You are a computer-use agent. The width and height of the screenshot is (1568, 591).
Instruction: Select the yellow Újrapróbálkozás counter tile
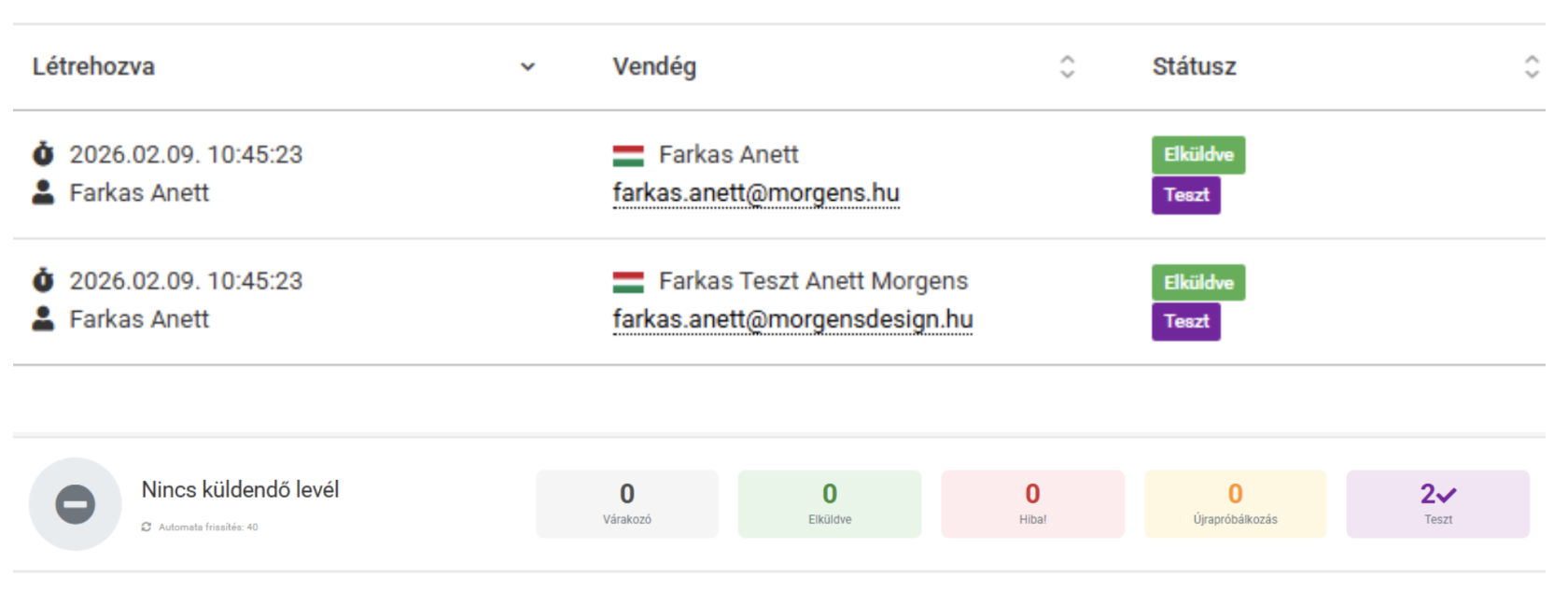point(1235,504)
